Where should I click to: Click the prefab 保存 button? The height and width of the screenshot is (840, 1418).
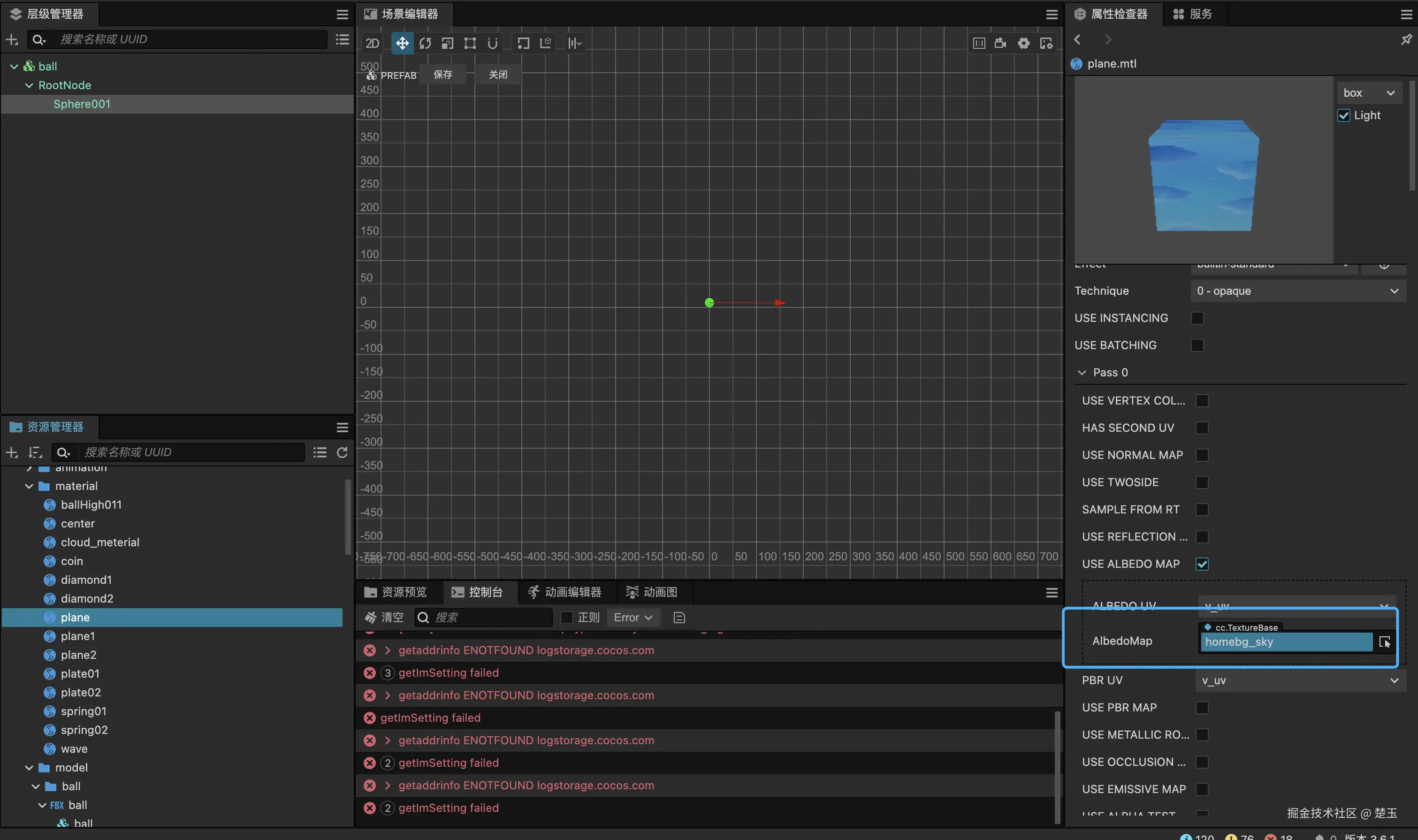[x=442, y=75]
